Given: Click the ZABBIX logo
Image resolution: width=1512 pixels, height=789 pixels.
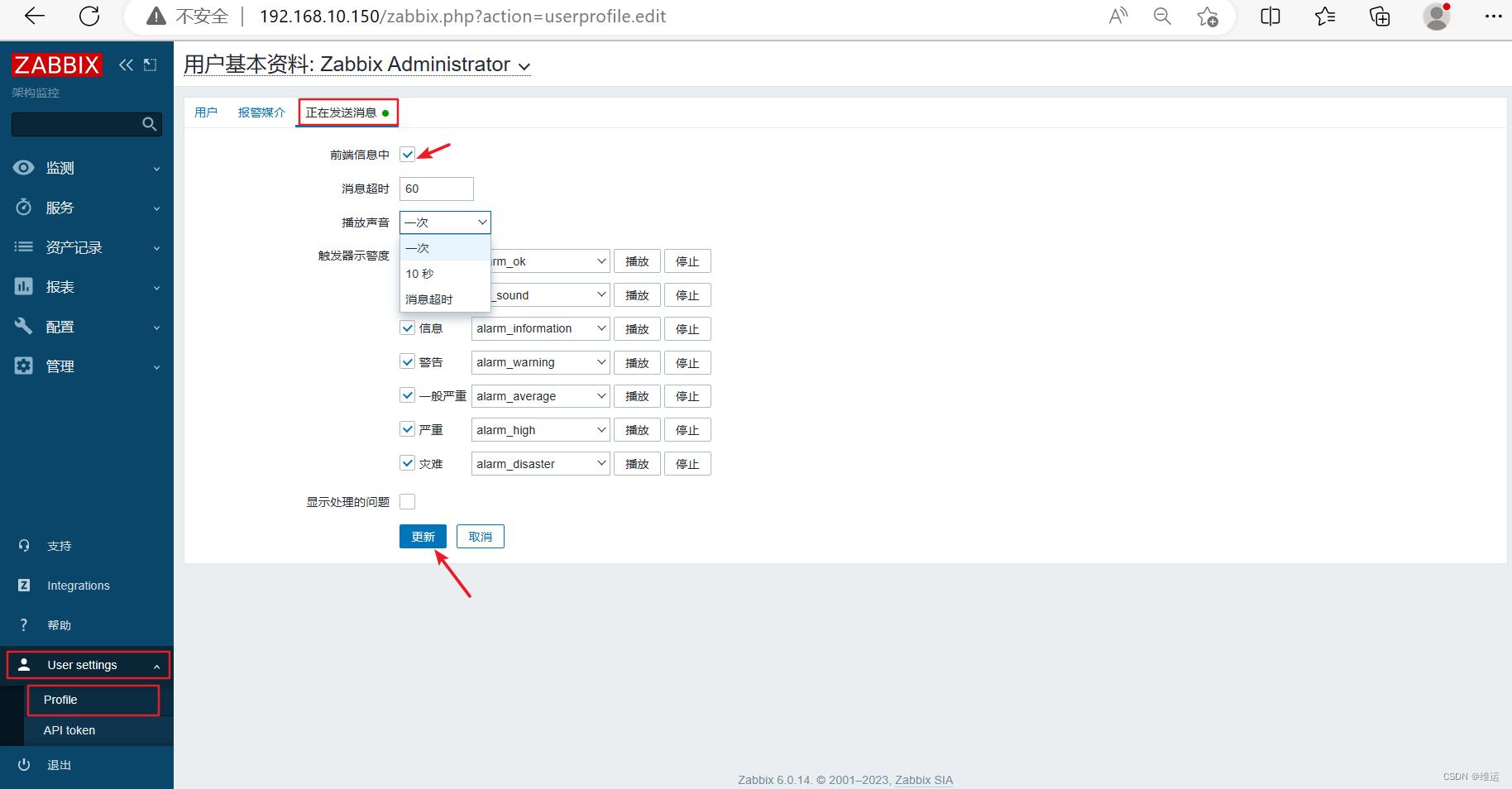Looking at the screenshot, I should pos(56,65).
